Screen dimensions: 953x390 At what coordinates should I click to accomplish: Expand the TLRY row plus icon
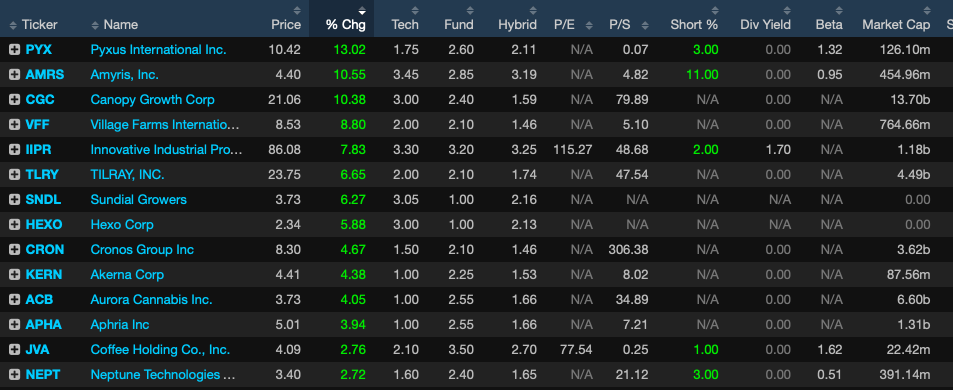pyautogui.click(x=14, y=174)
